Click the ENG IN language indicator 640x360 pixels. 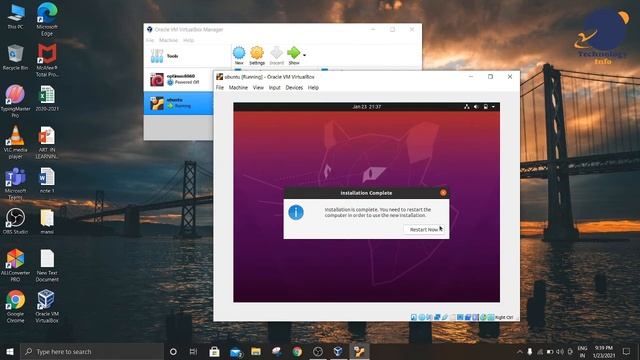click(582, 351)
